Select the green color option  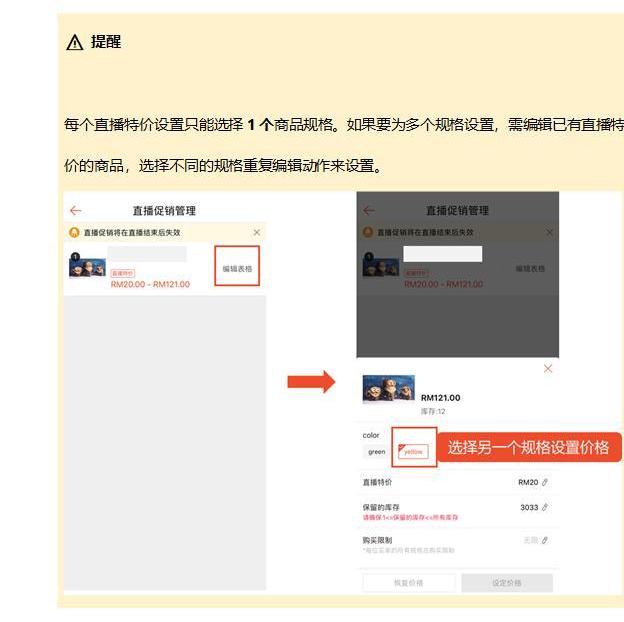point(376,451)
